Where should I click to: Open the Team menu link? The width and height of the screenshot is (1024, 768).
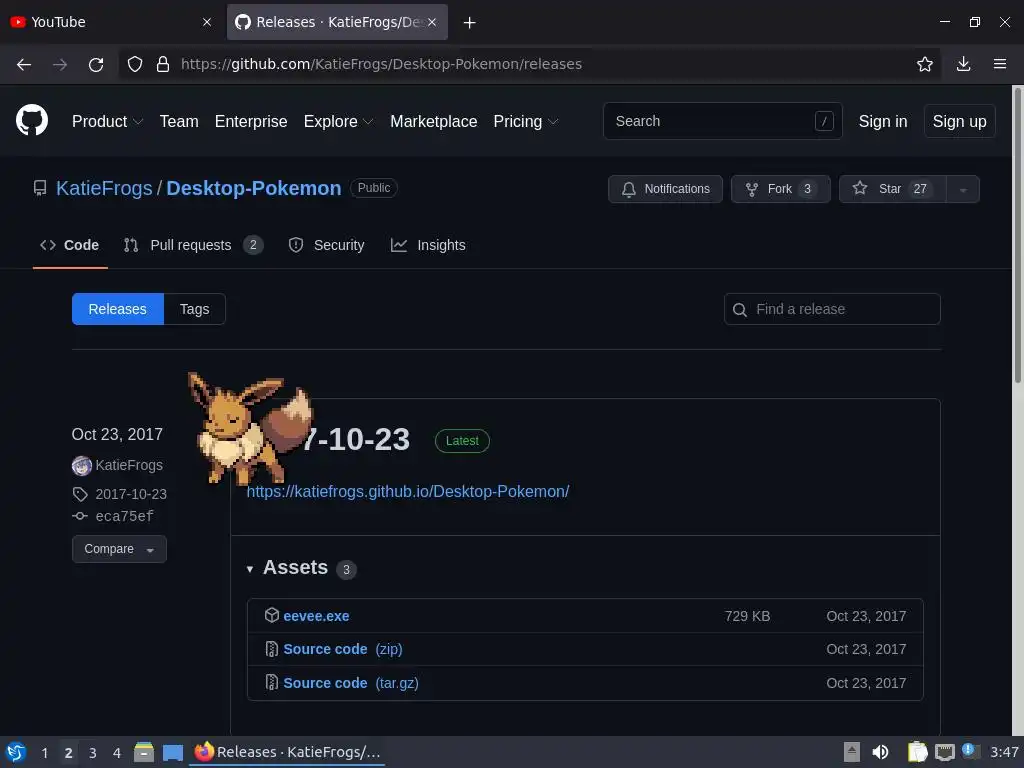(x=179, y=121)
